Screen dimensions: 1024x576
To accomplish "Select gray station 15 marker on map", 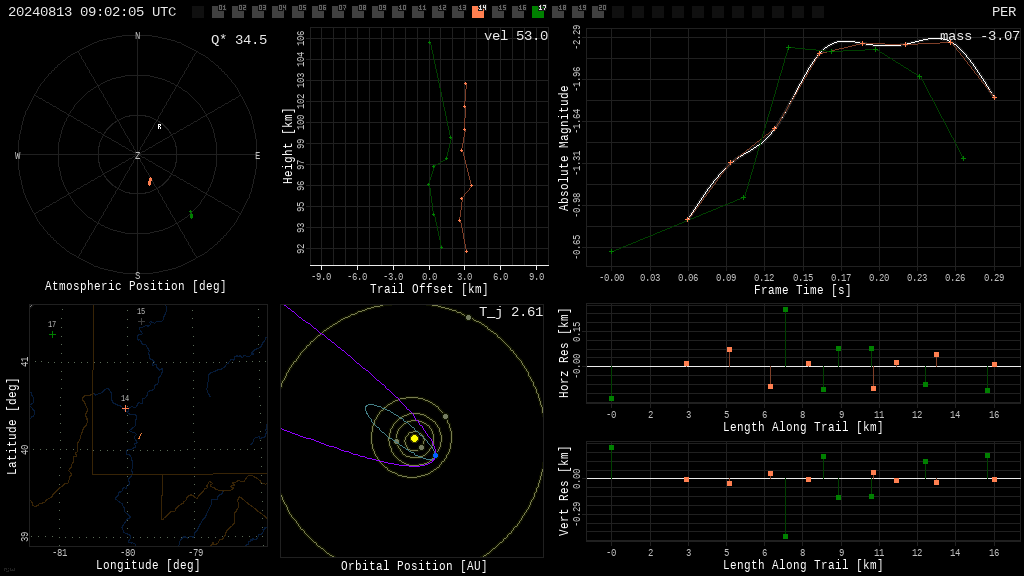I will [141, 321].
